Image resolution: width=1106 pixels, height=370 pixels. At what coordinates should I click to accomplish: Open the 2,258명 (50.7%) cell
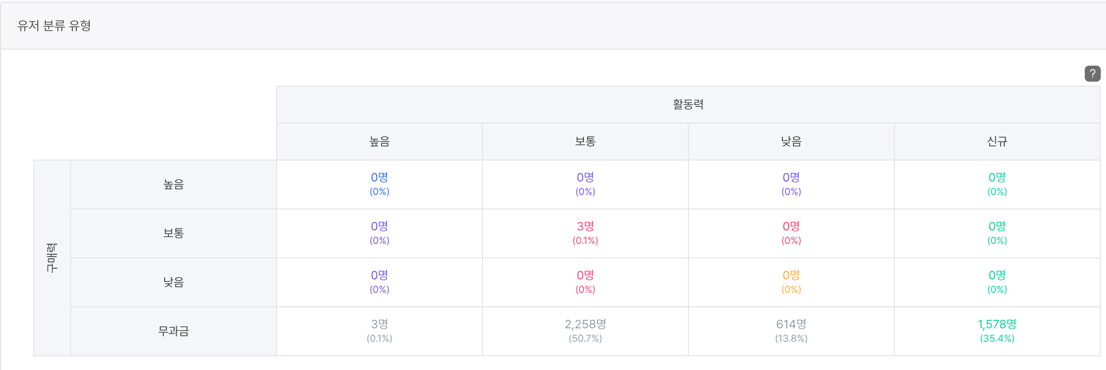point(585,331)
